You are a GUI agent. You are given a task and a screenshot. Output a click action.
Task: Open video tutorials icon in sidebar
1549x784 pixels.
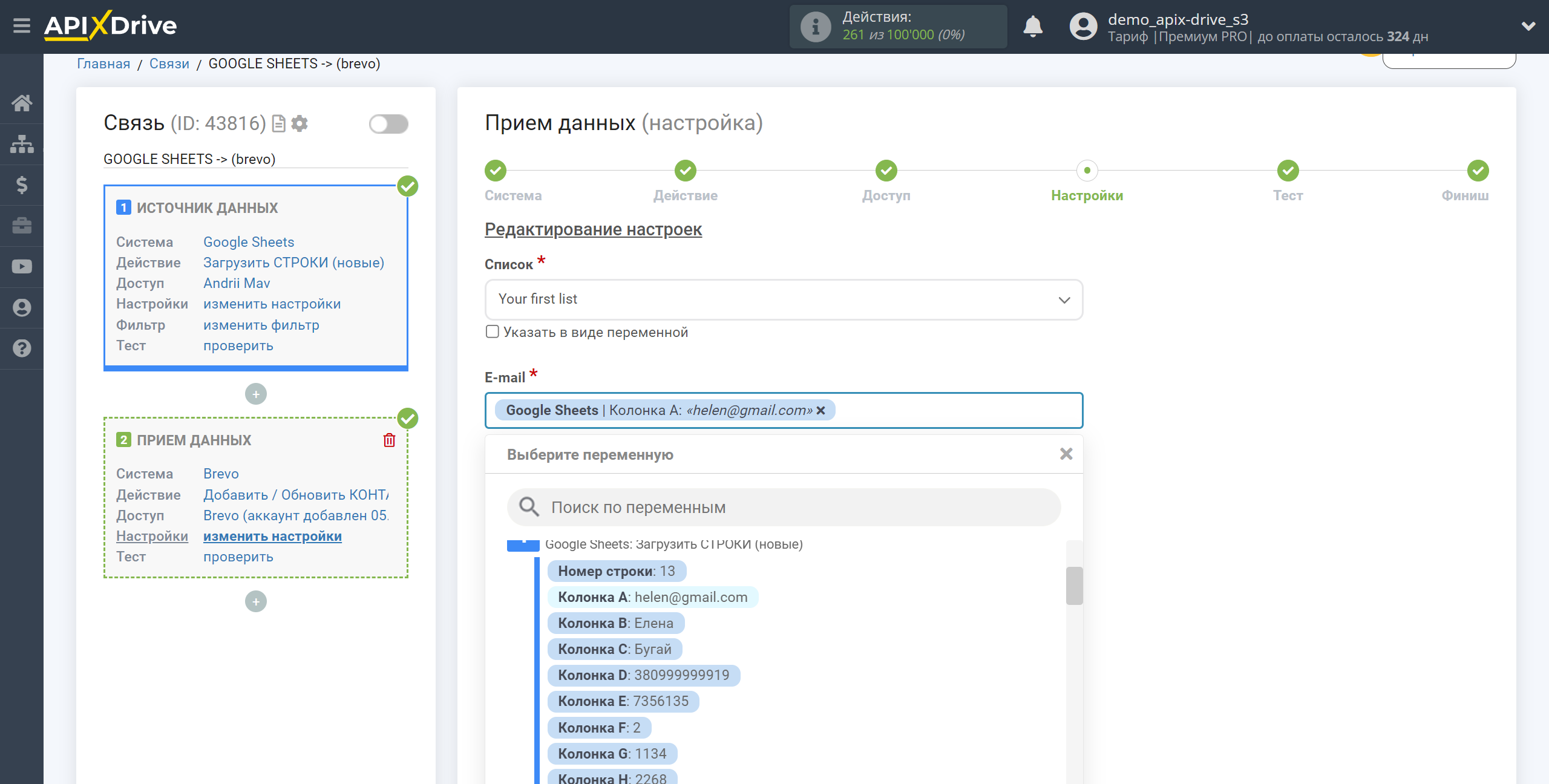click(22, 267)
